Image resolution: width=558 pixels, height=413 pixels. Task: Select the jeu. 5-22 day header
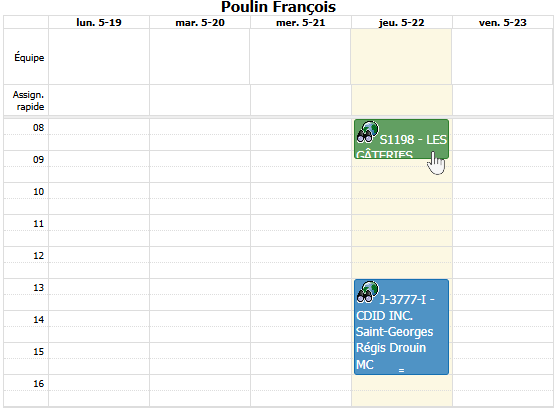coord(402,22)
